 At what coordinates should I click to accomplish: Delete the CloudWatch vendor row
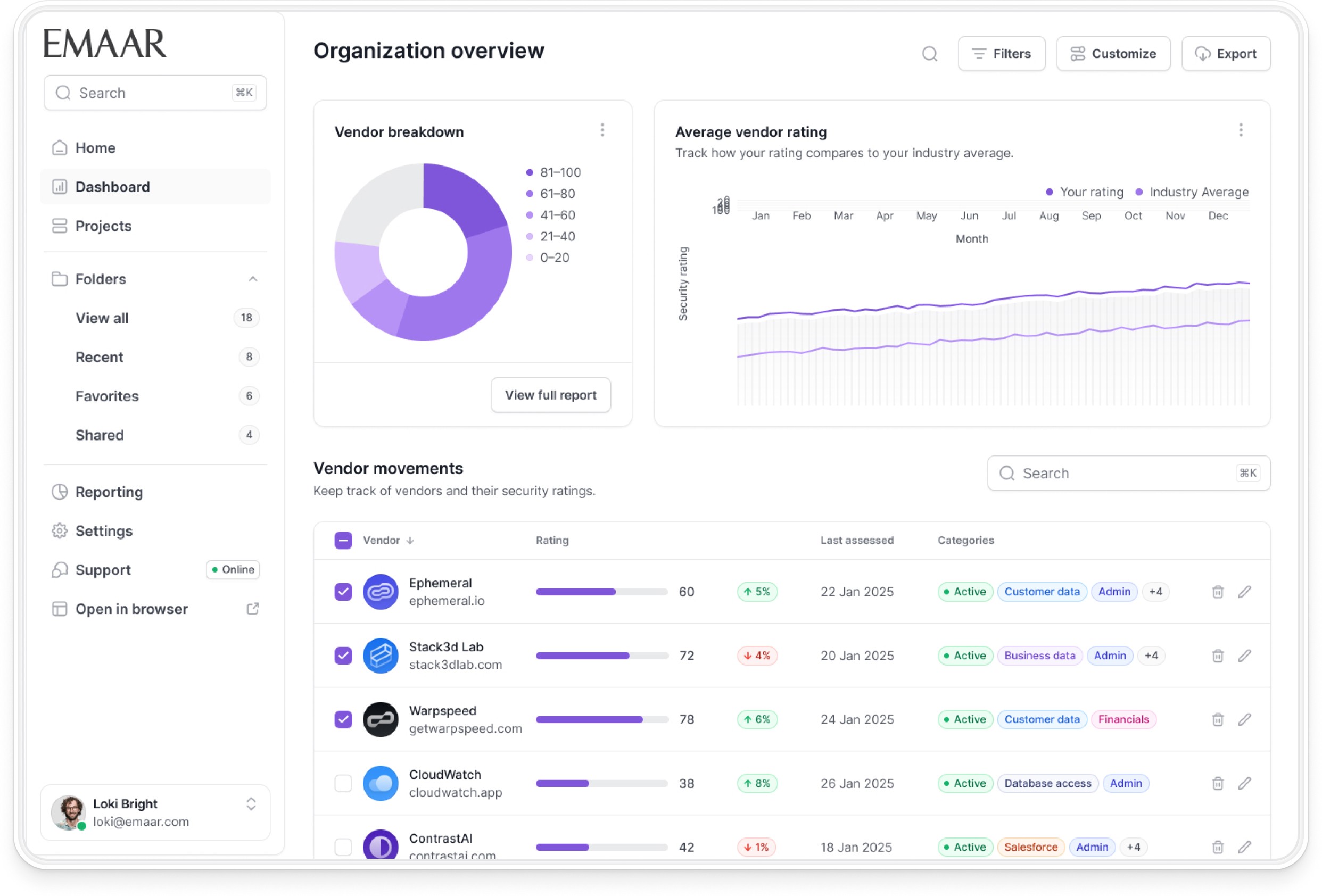1217,783
